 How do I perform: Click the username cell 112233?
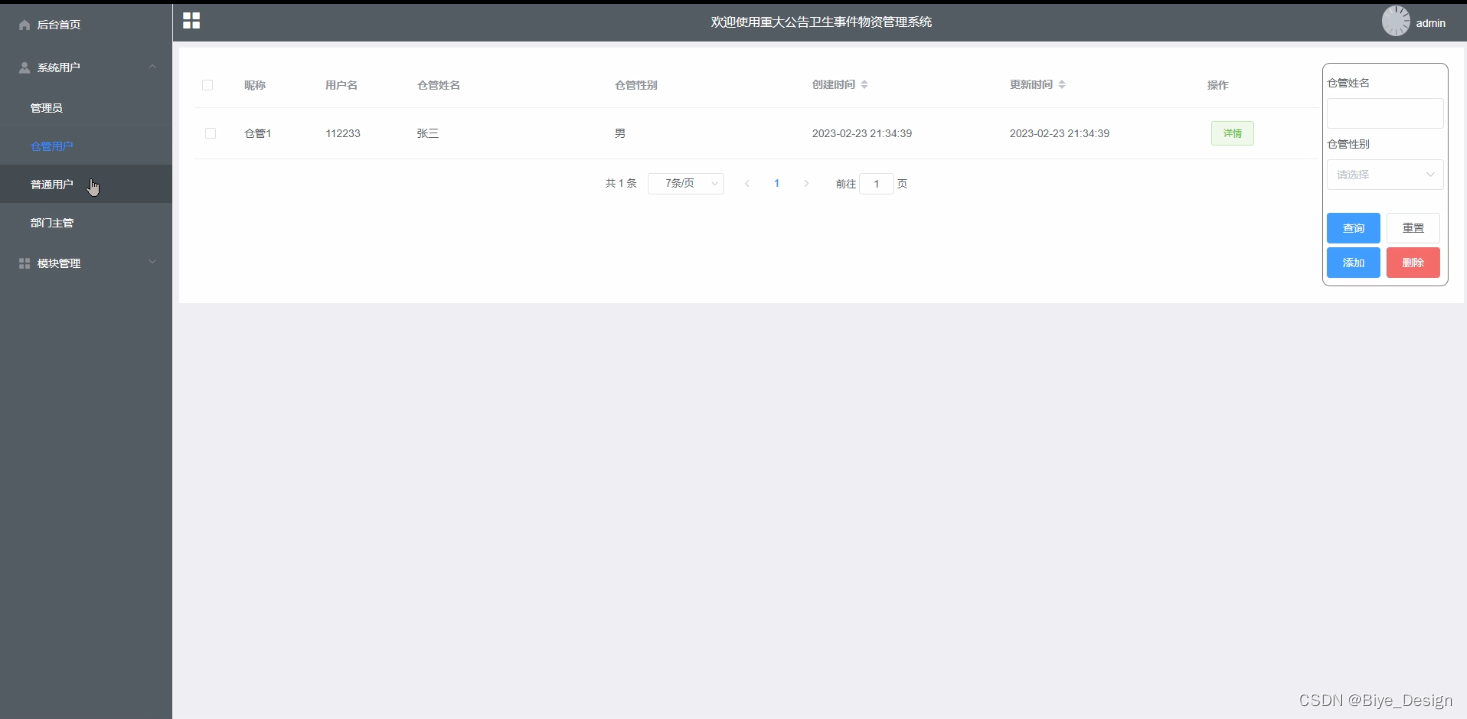click(x=343, y=133)
